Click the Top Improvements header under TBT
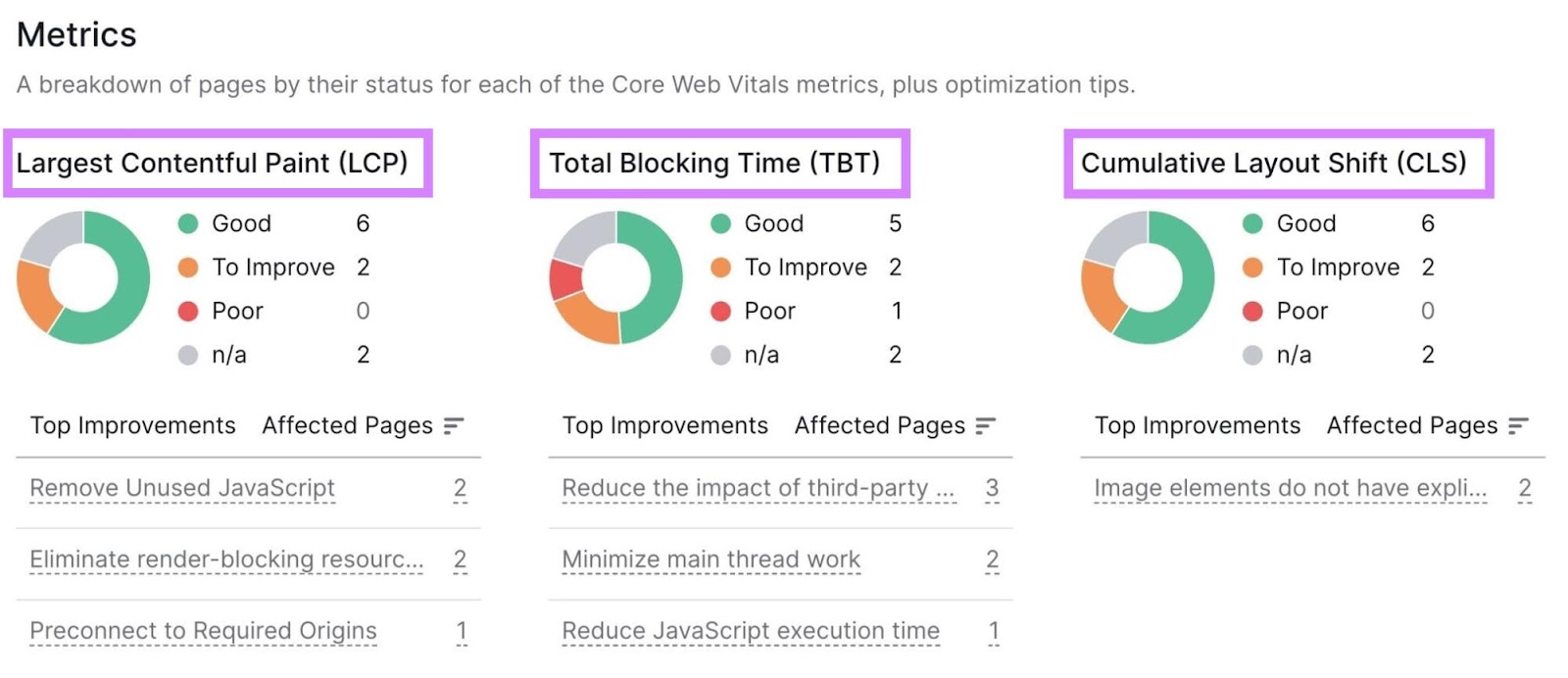The image size is (1568, 678). click(664, 425)
